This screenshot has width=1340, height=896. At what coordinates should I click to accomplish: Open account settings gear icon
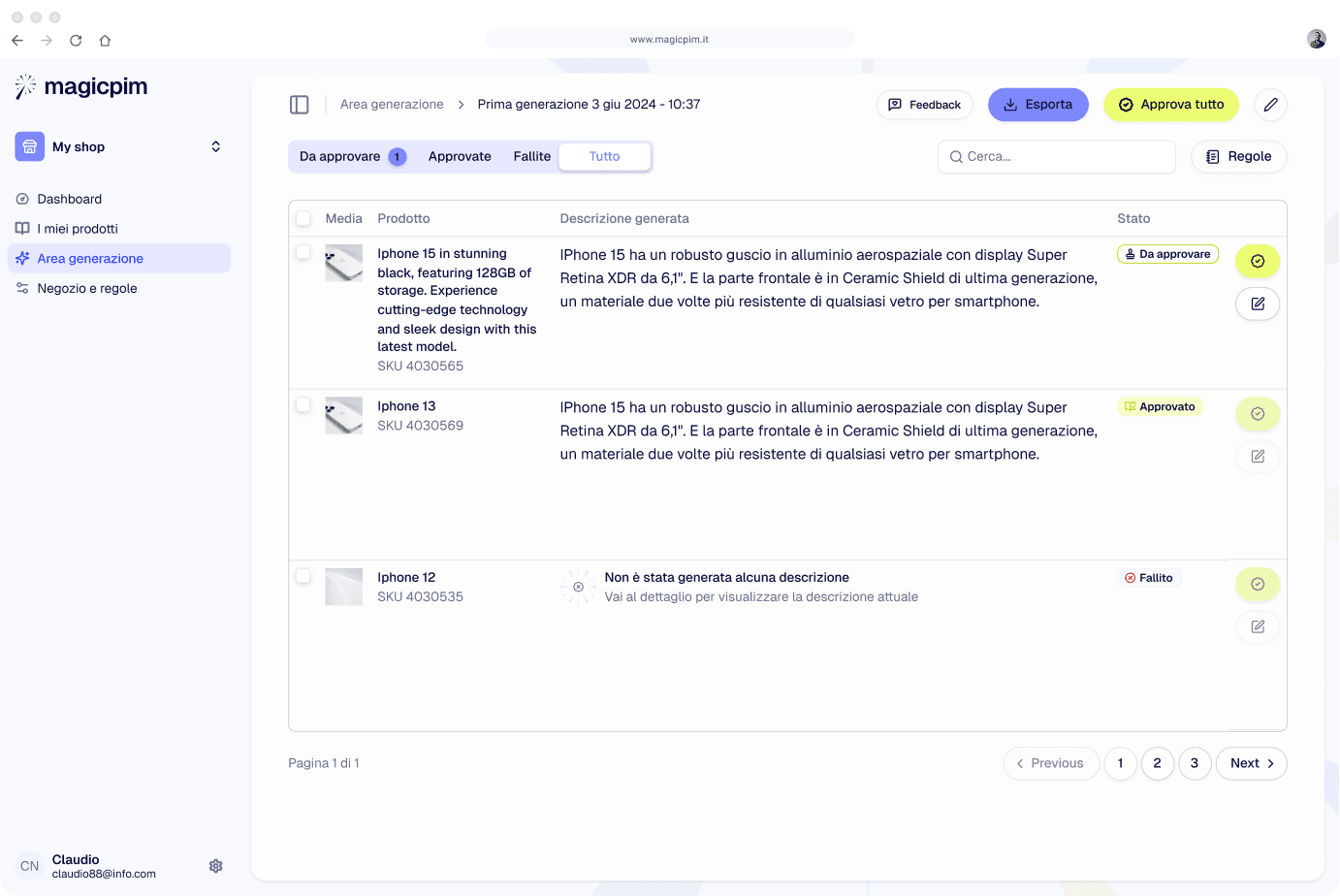[216, 866]
